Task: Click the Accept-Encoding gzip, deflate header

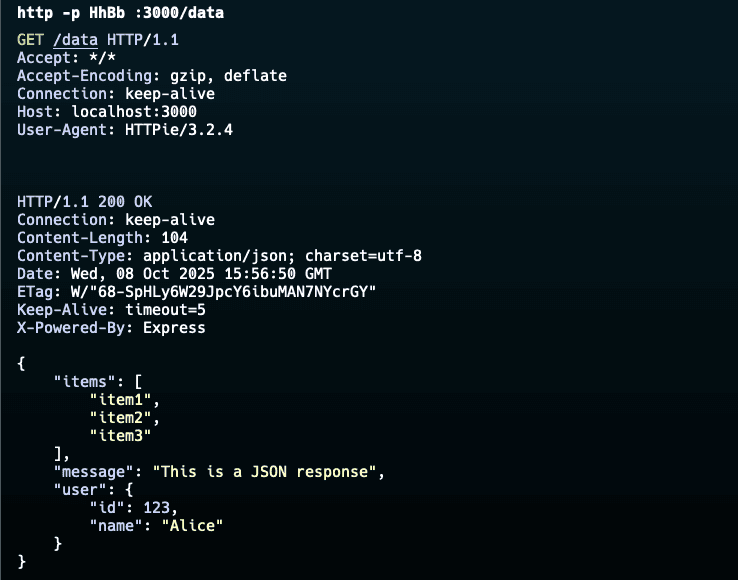Action: (x=151, y=75)
